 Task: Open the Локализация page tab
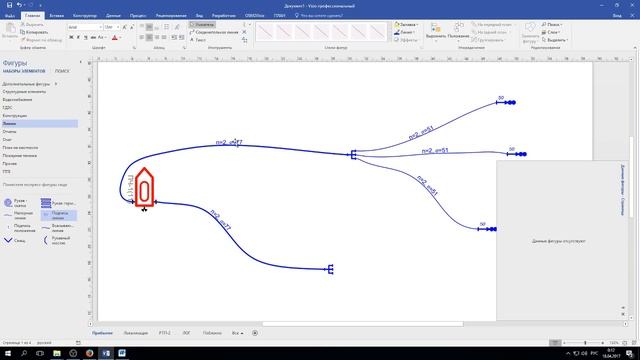[136, 333]
